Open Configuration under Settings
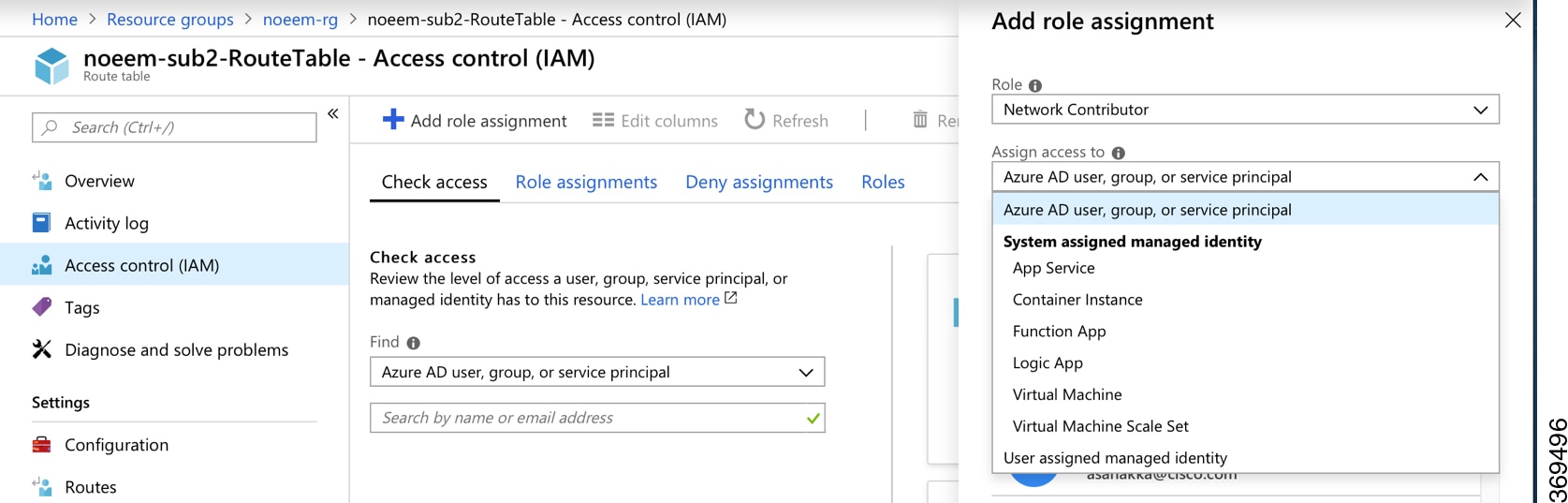 pyautogui.click(x=174, y=445)
